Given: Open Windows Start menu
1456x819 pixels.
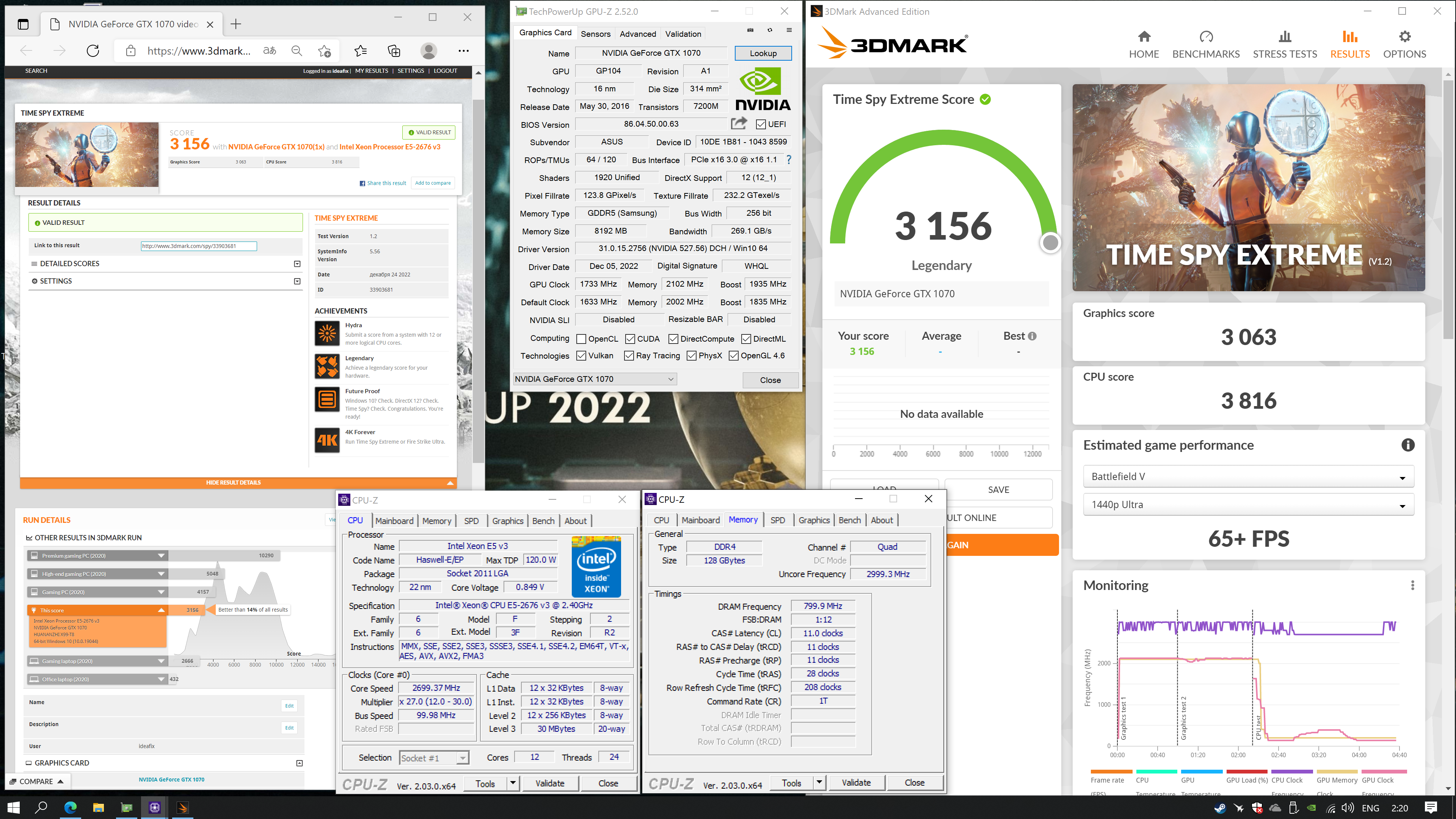Looking at the screenshot, I should click(x=14, y=808).
